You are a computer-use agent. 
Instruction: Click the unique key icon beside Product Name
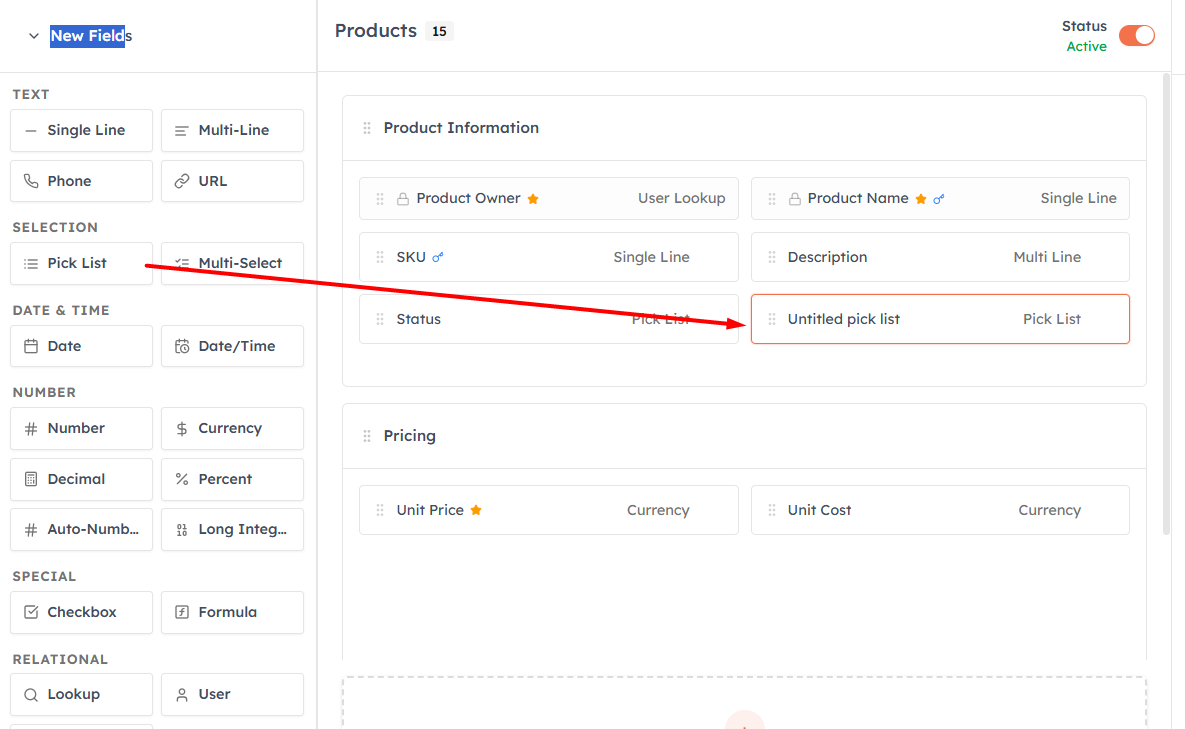pyautogui.click(x=939, y=199)
